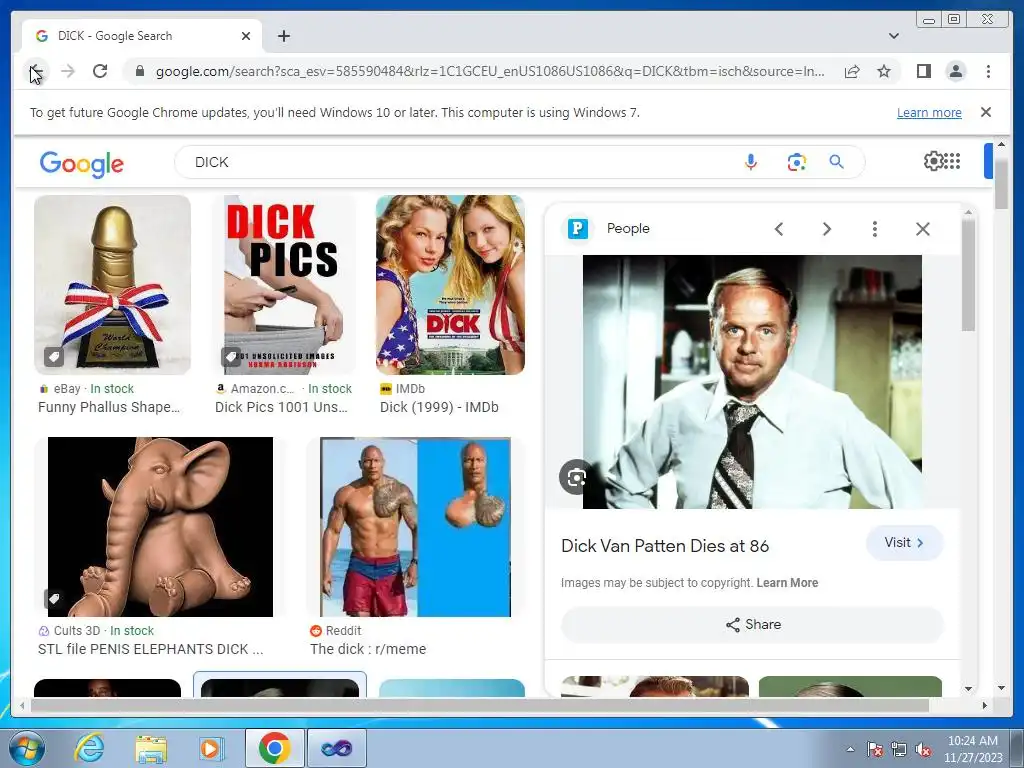Dismiss the Chrome update notification bar
The image size is (1024, 768).
pos(986,112)
